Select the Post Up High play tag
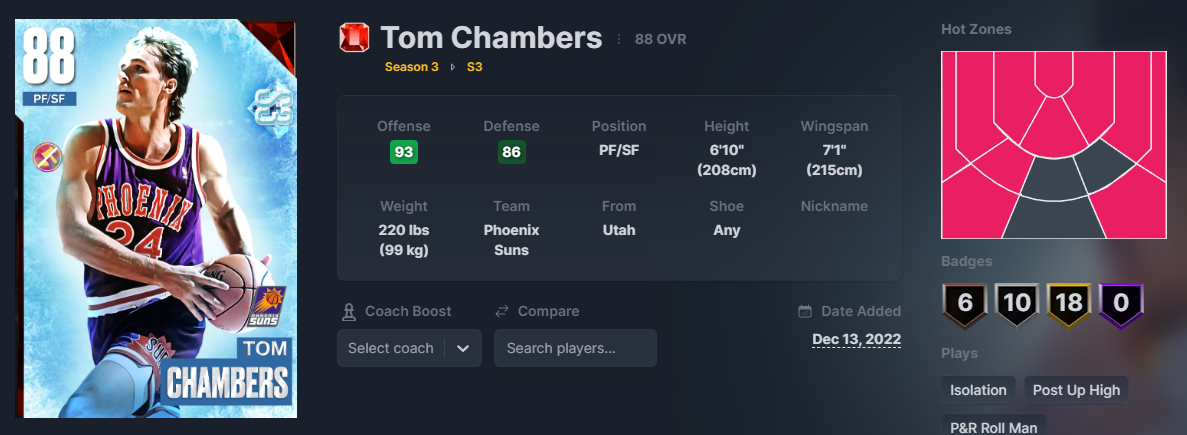1187x435 pixels. tap(1077, 390)
